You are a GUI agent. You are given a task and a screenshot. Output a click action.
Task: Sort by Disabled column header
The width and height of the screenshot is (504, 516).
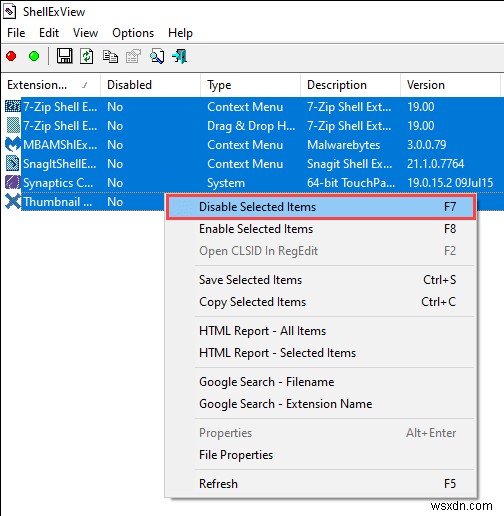coord(150,85)
